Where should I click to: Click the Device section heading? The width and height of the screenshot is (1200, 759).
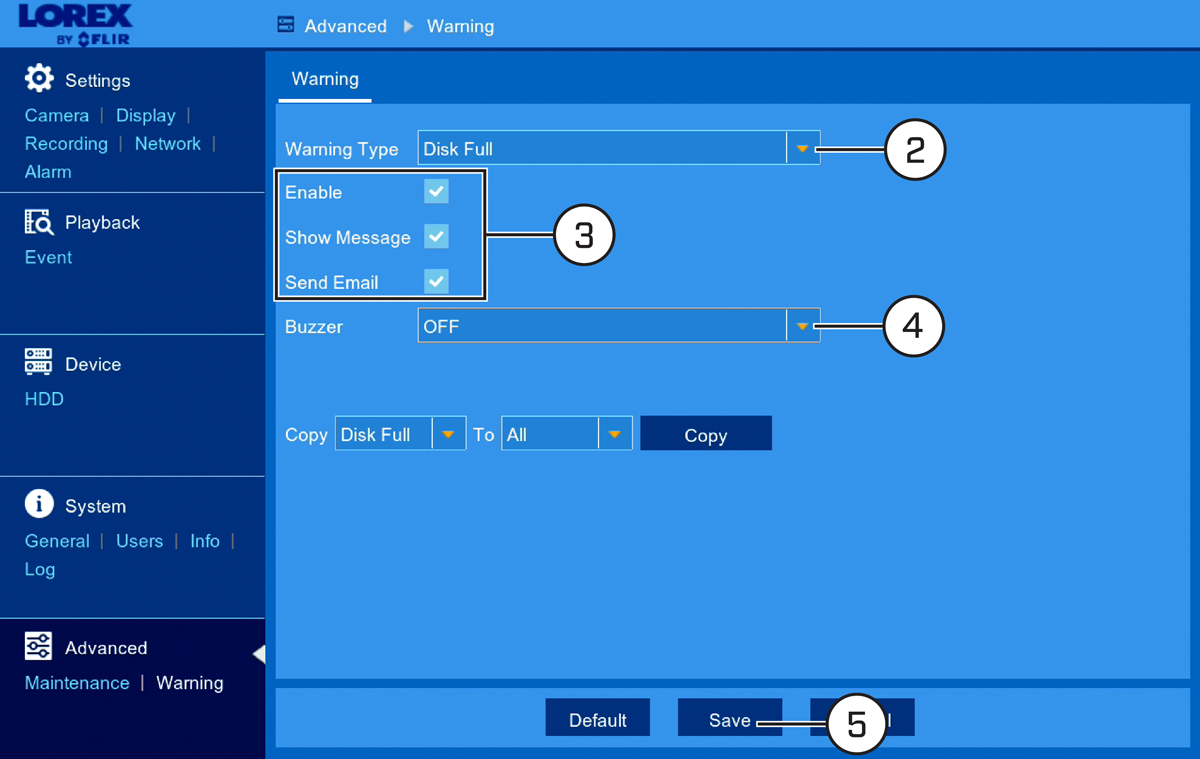[x=93, y=364]
